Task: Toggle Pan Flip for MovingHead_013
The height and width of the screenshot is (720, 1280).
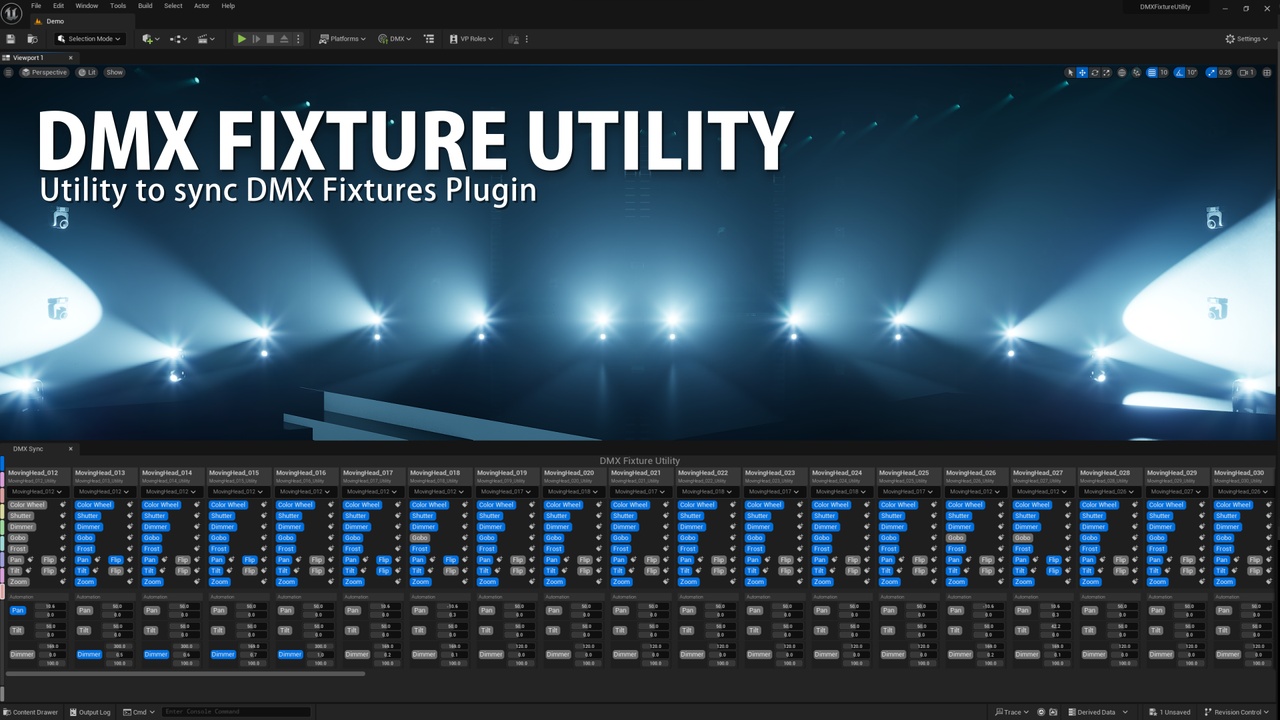Action: click(115, 560)
